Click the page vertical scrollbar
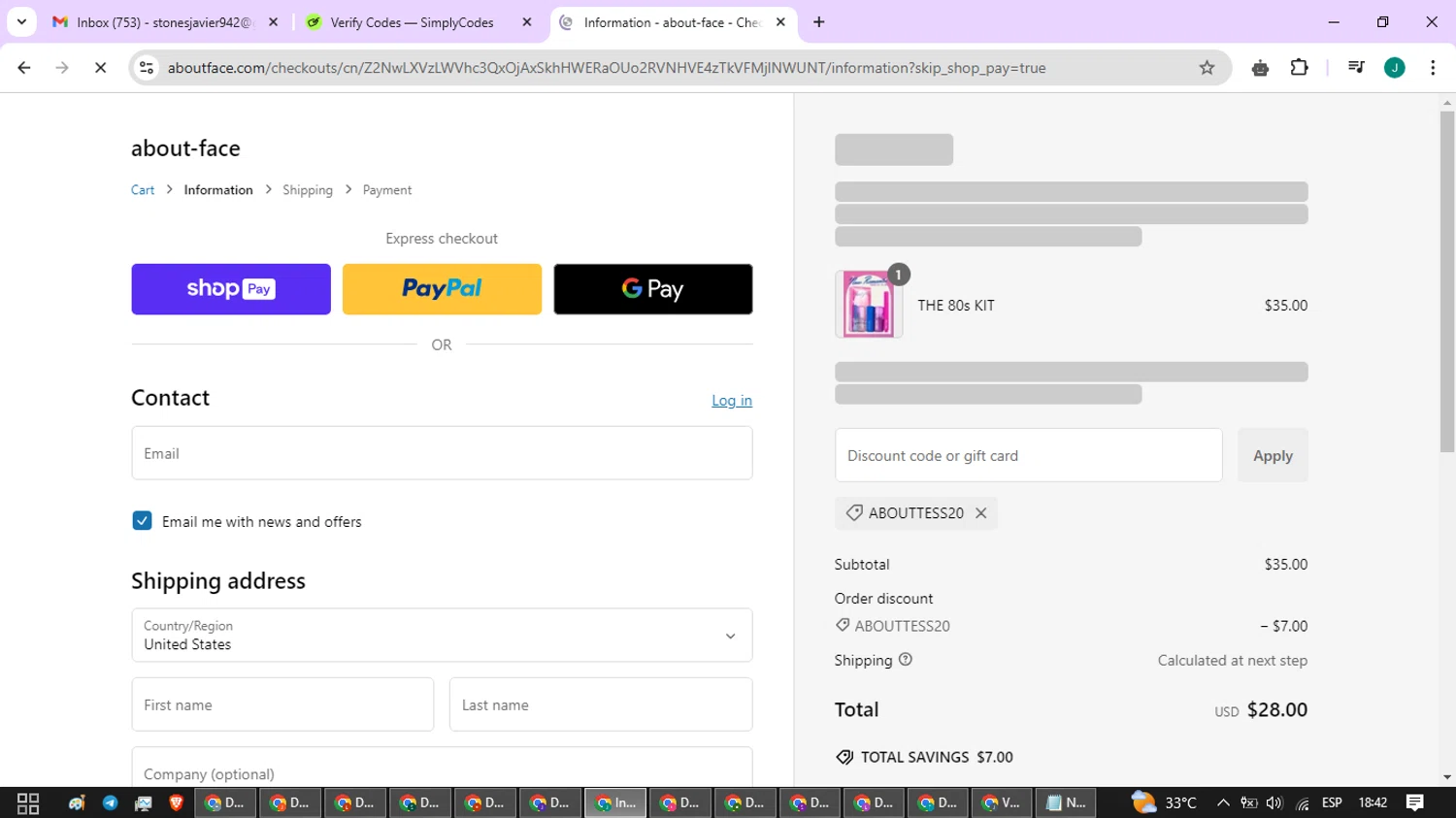The width and height of the screenshot is (1456, 818). tap(1447, 281)
